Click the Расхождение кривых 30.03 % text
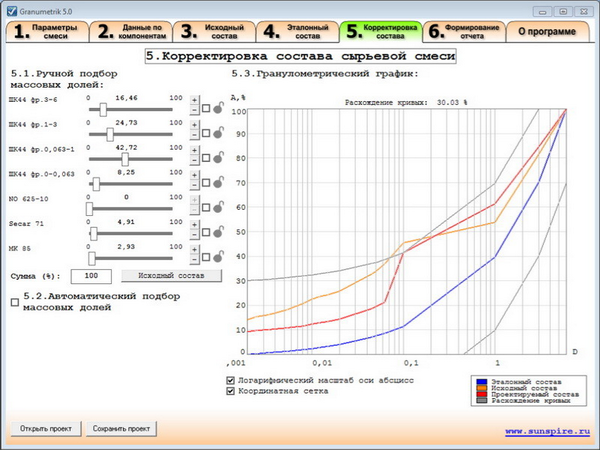Screen dimensions: 600x450 click(406, 103)
